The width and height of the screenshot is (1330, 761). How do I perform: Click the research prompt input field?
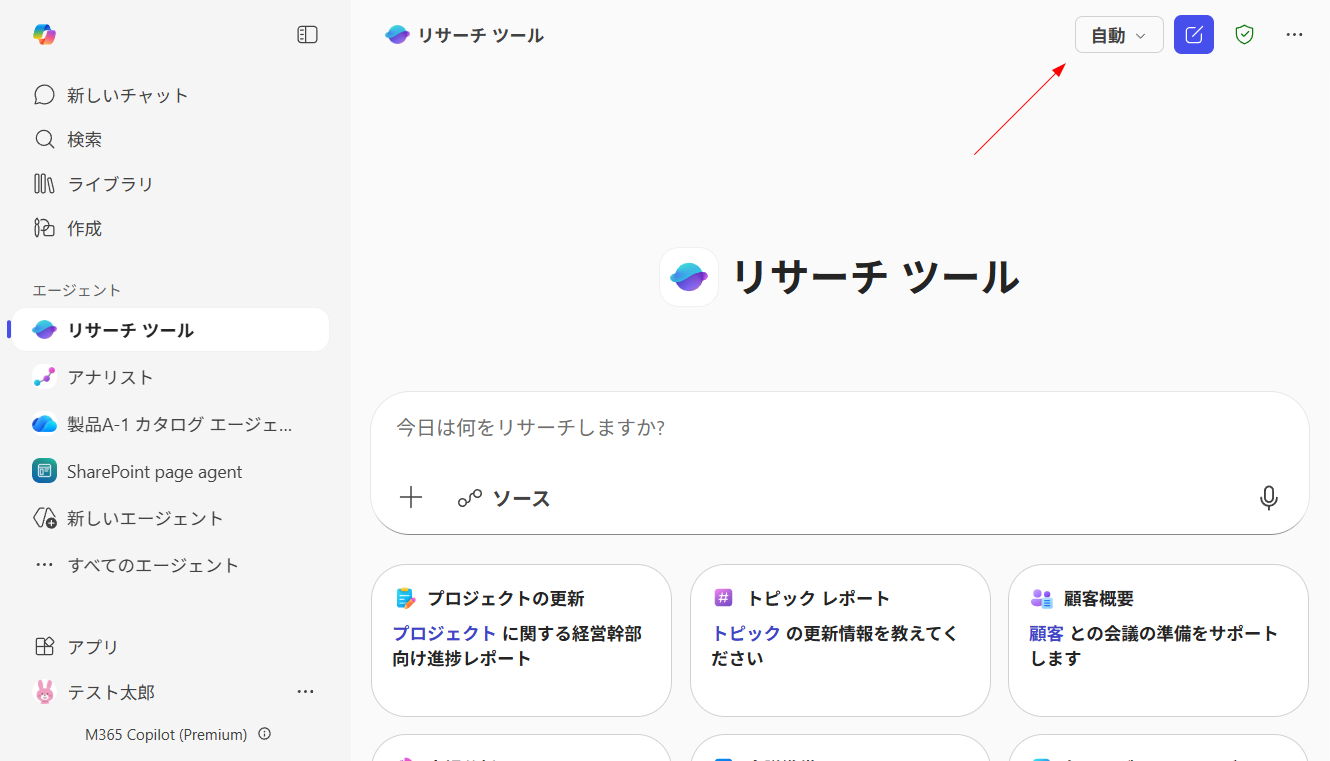(838, 428)
